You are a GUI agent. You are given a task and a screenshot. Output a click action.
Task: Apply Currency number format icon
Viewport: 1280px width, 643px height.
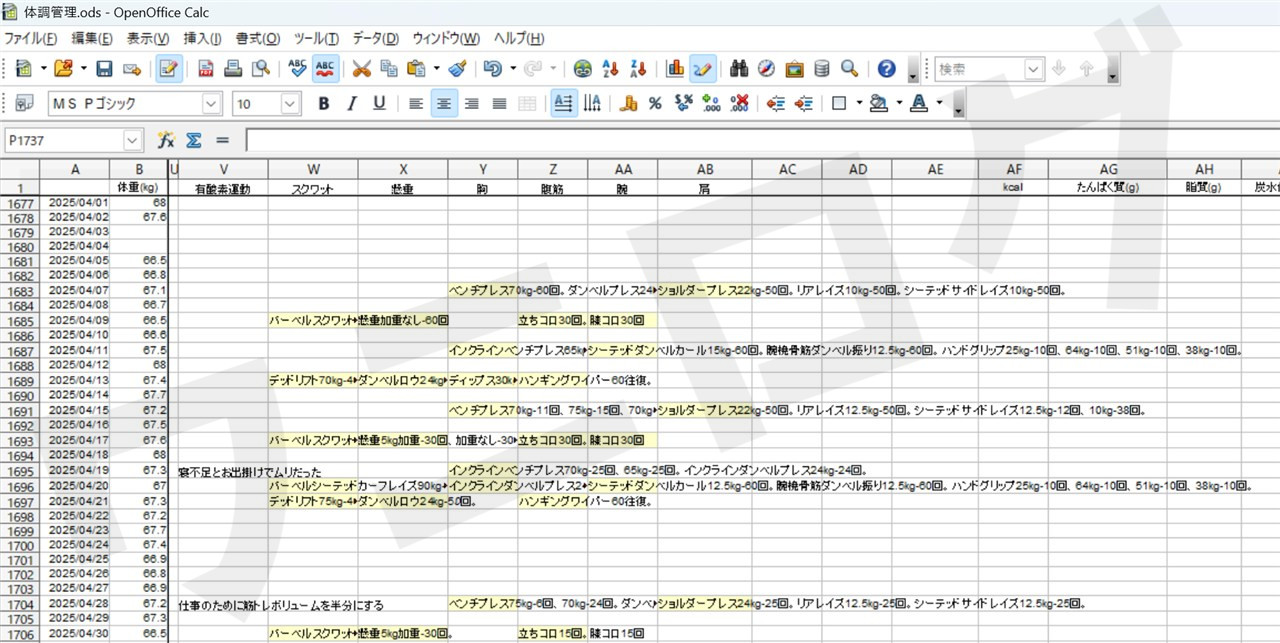[629, 103]
